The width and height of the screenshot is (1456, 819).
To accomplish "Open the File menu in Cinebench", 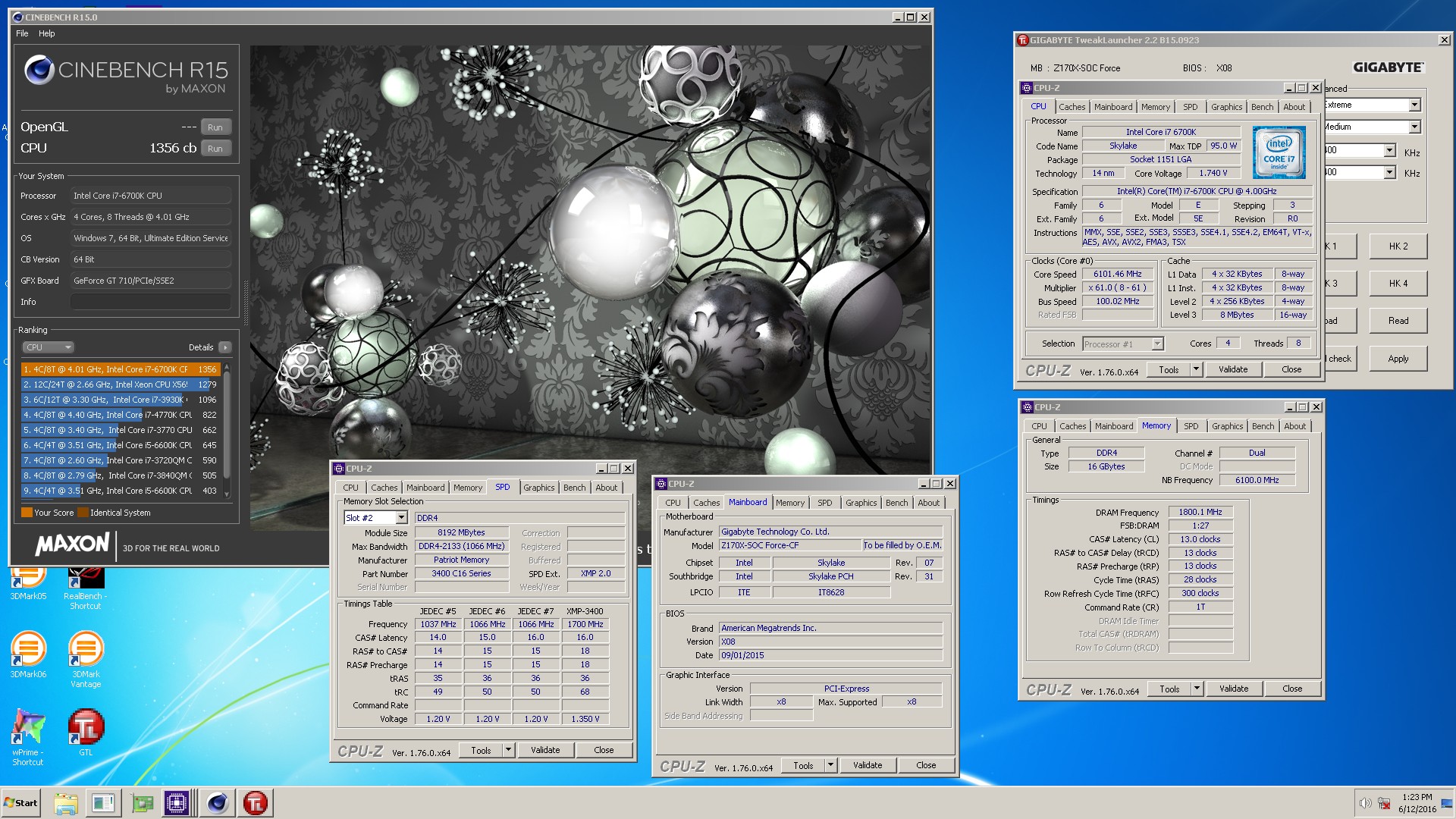I will 22,33.
